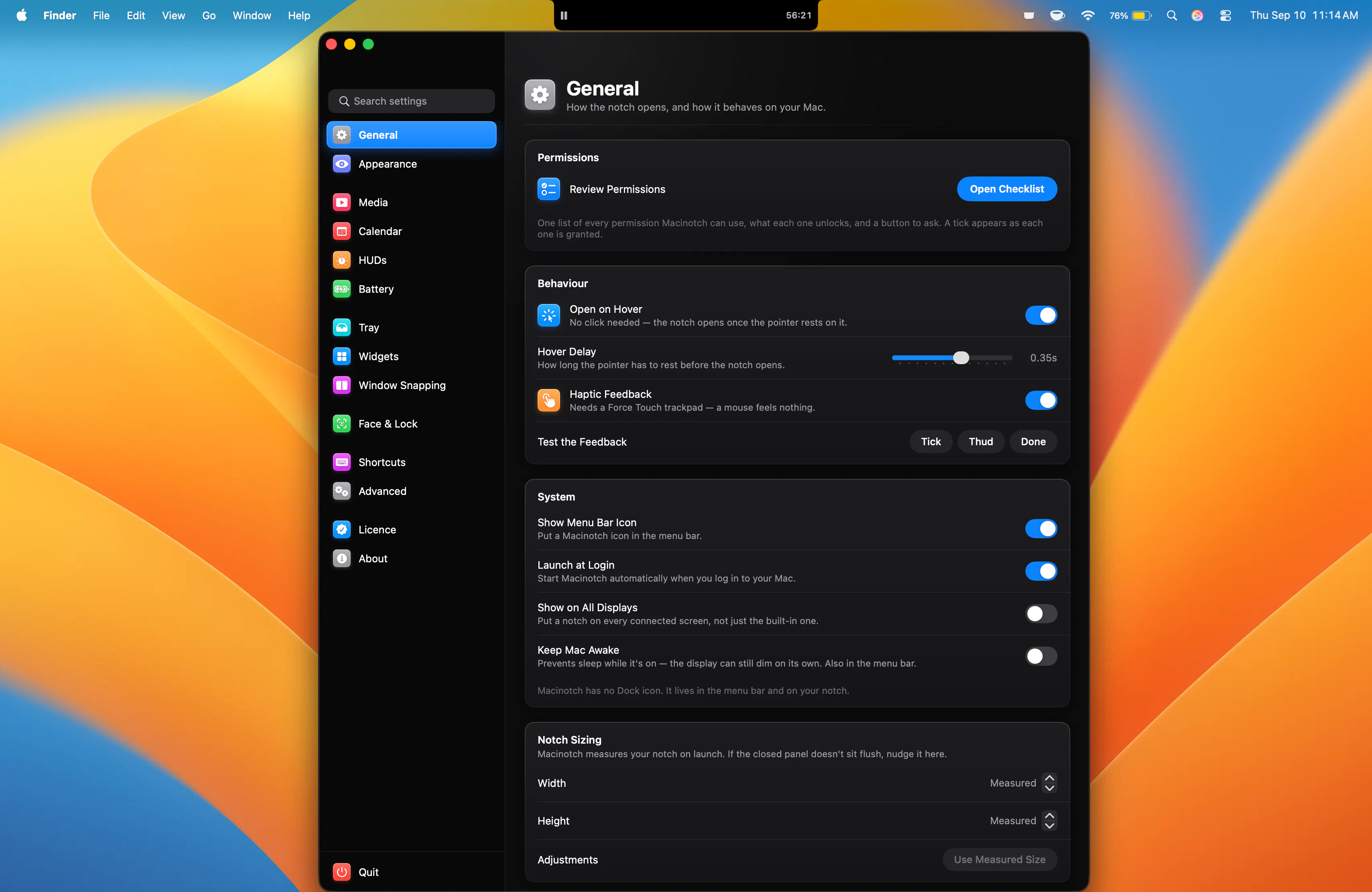Select Face & Lock in sidebar
Image resolution: width=1372 pixels, height=892 pixels.
pyautogui.click(x=411, y=424)
